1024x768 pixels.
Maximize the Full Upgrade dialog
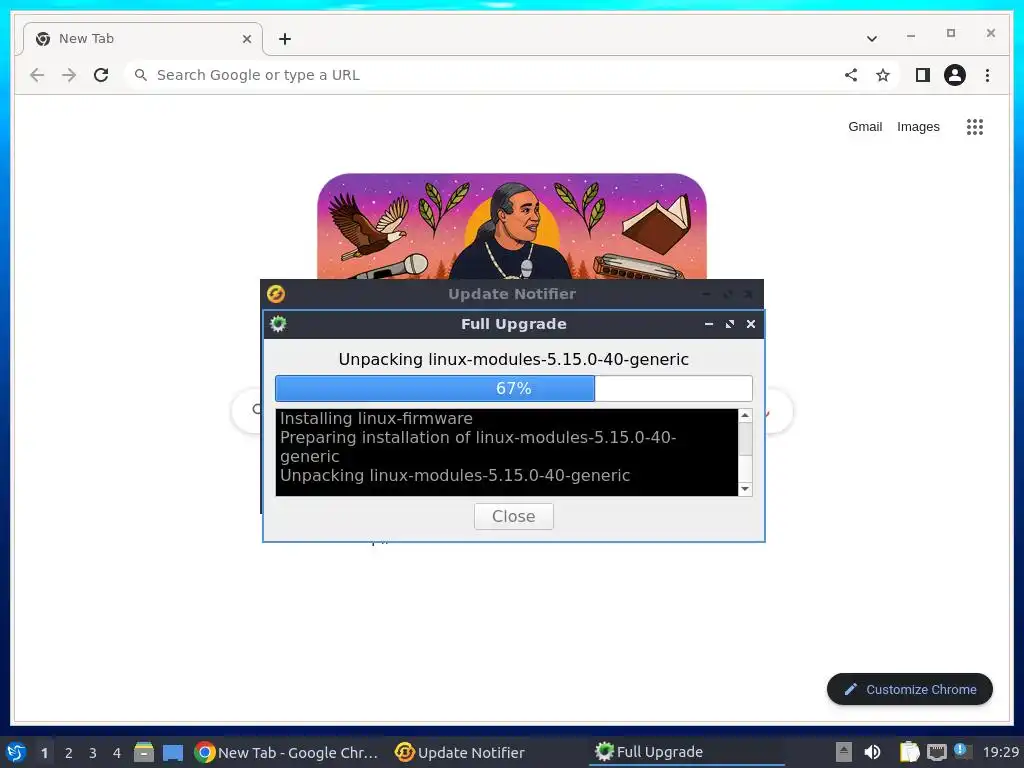[x=729, y=324]
